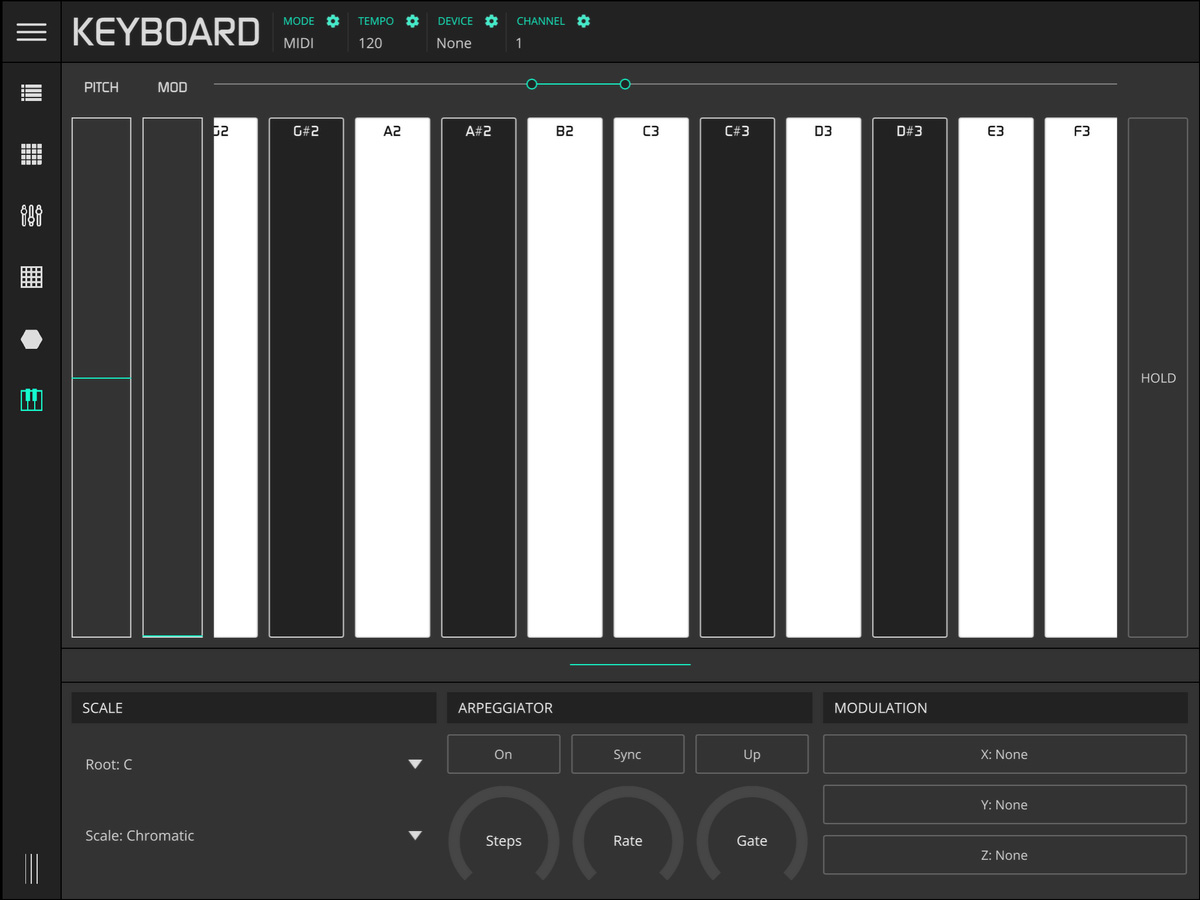This screenshot has width=1200, height=900.
Task: Select the keyboard view icon in sidebar
Action: point(31,400)
